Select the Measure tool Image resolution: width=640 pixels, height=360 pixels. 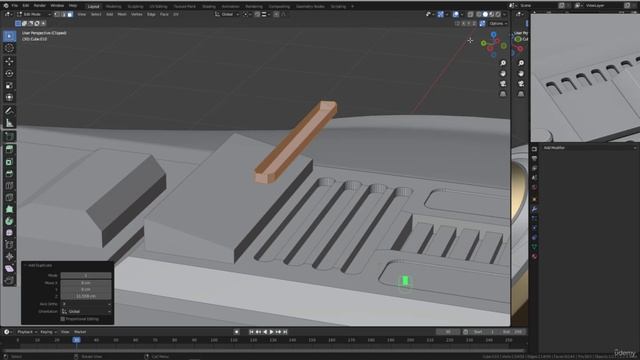[x=9, y=123]
